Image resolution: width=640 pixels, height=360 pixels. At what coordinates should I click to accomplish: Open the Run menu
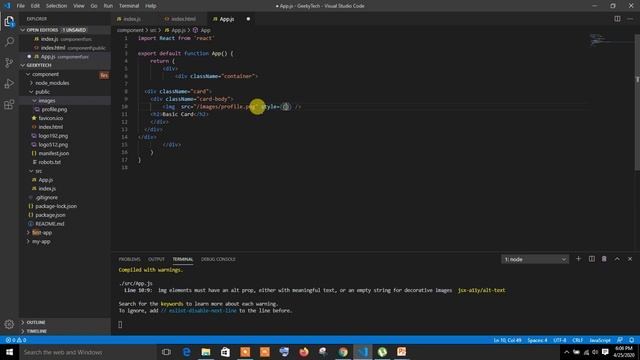tap(108, 6)
